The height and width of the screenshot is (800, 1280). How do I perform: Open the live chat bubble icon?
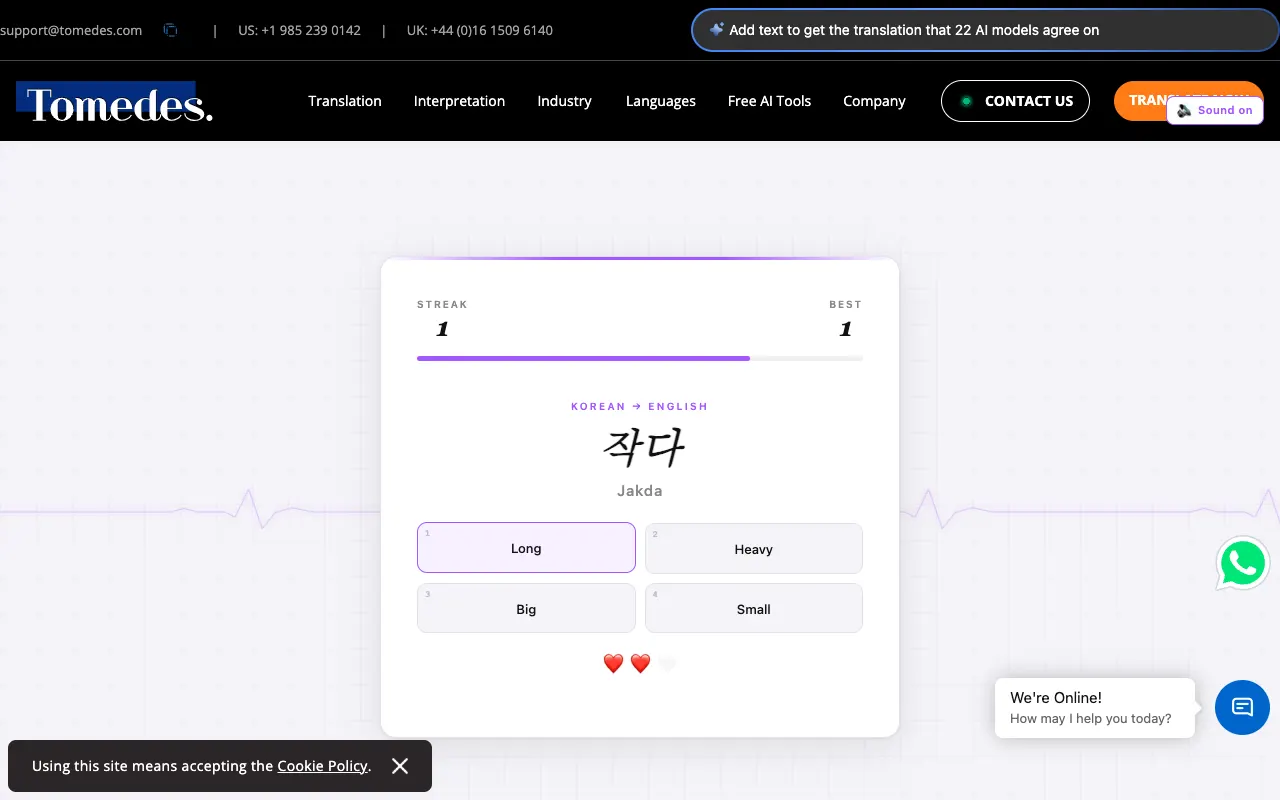click(1242, 707)
